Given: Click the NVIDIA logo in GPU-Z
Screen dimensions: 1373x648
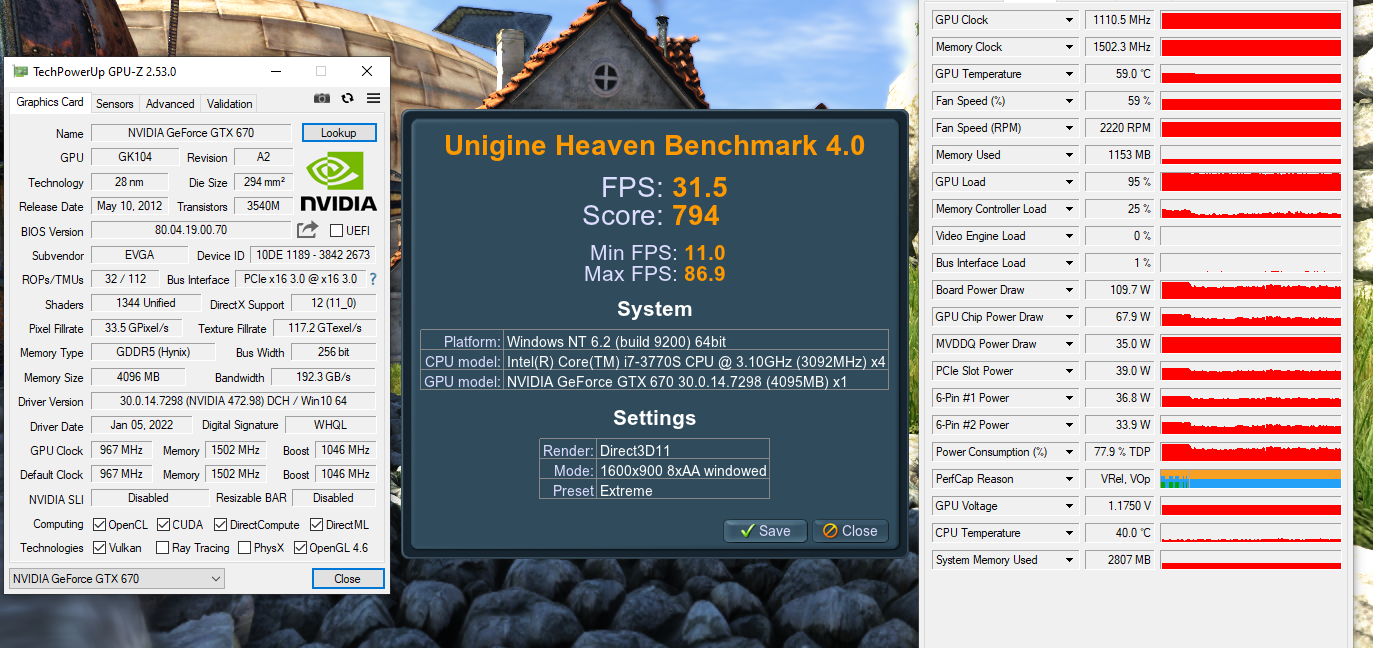Looking at the screenshot, I should pyautogui.click(x=339, y=180).
